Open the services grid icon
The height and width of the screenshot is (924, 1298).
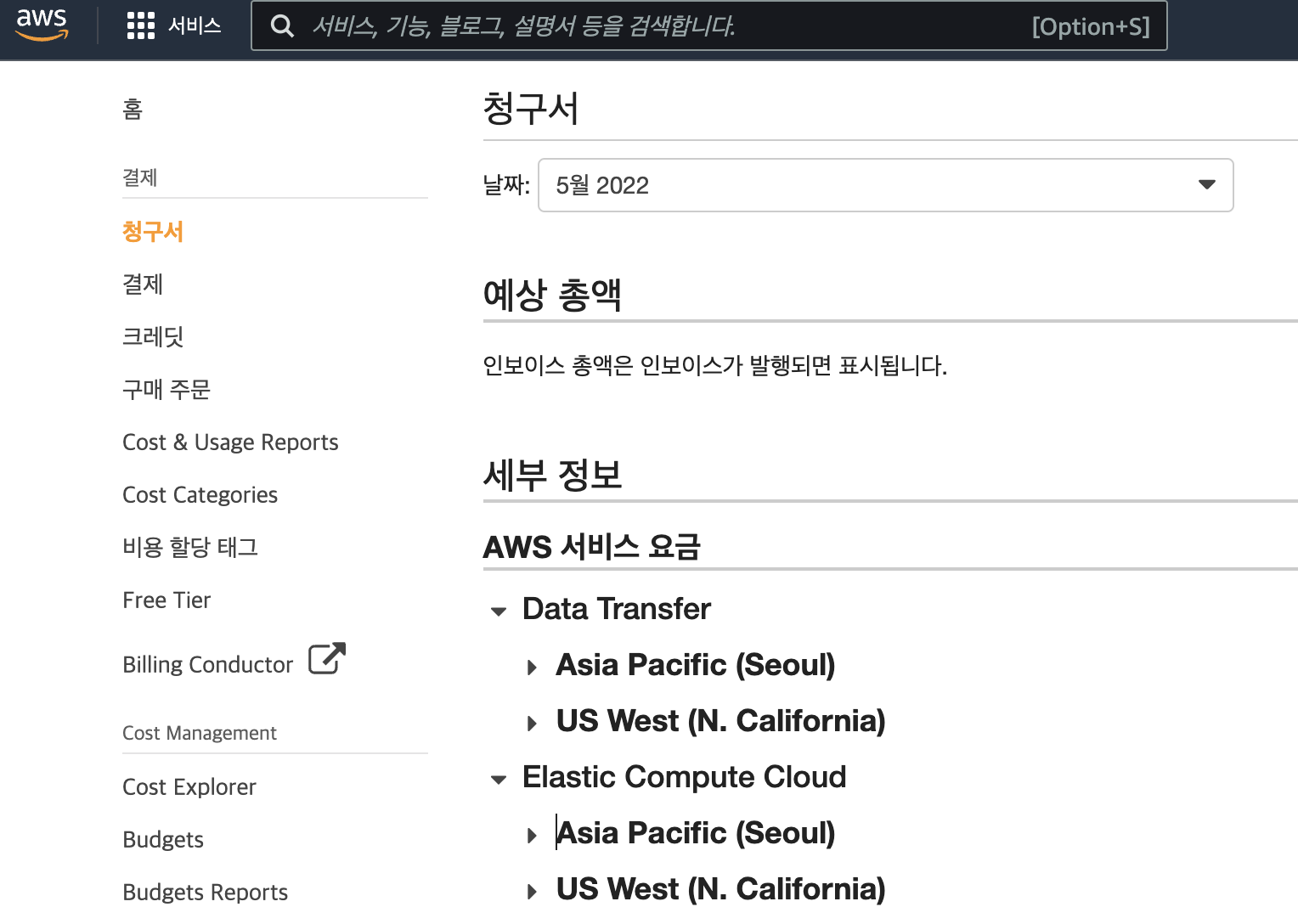[x=141, y=25]
